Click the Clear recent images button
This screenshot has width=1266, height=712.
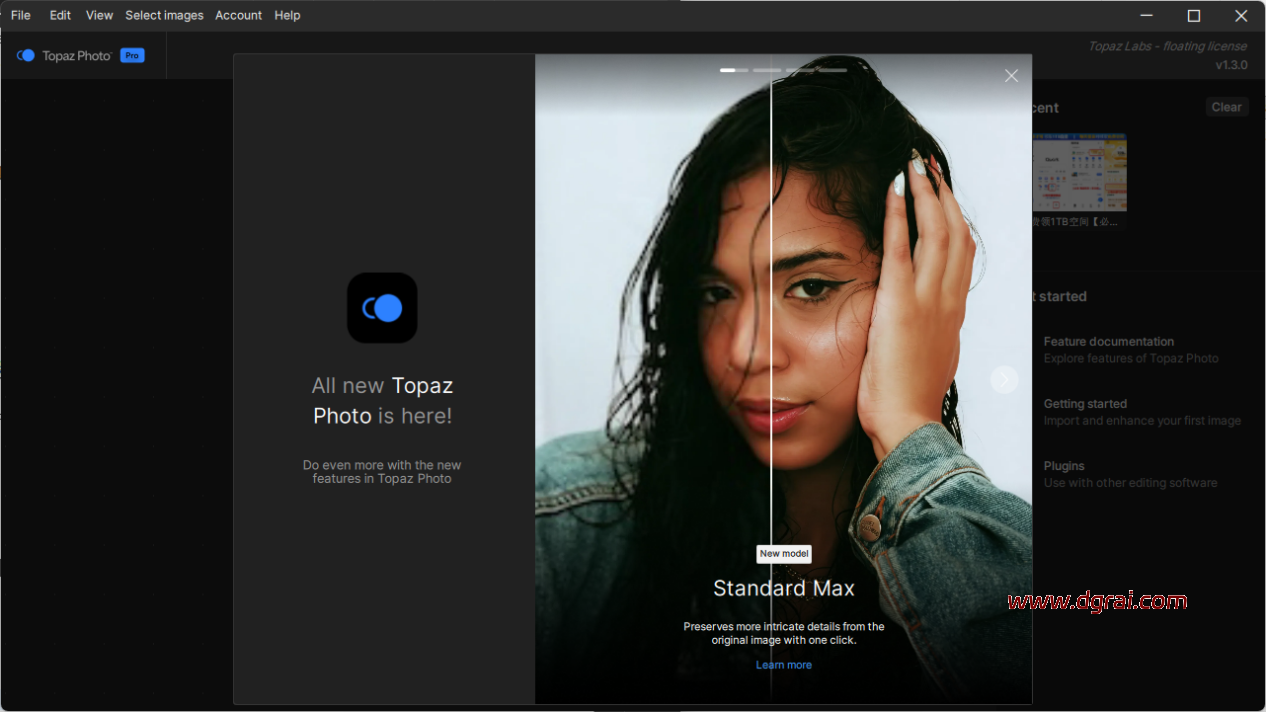(1227, 107)
